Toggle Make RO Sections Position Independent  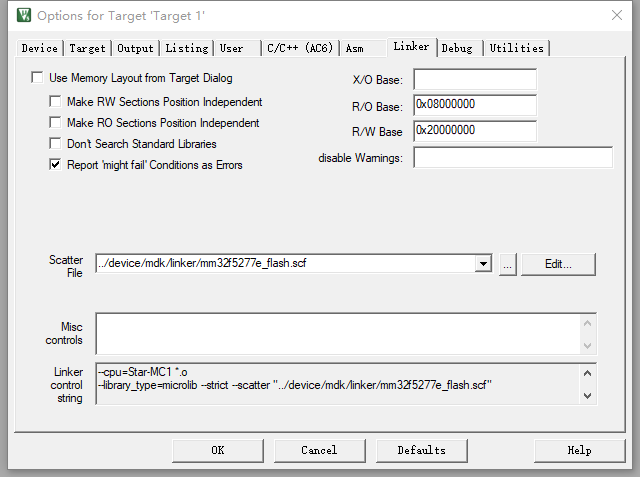[55, 122]
